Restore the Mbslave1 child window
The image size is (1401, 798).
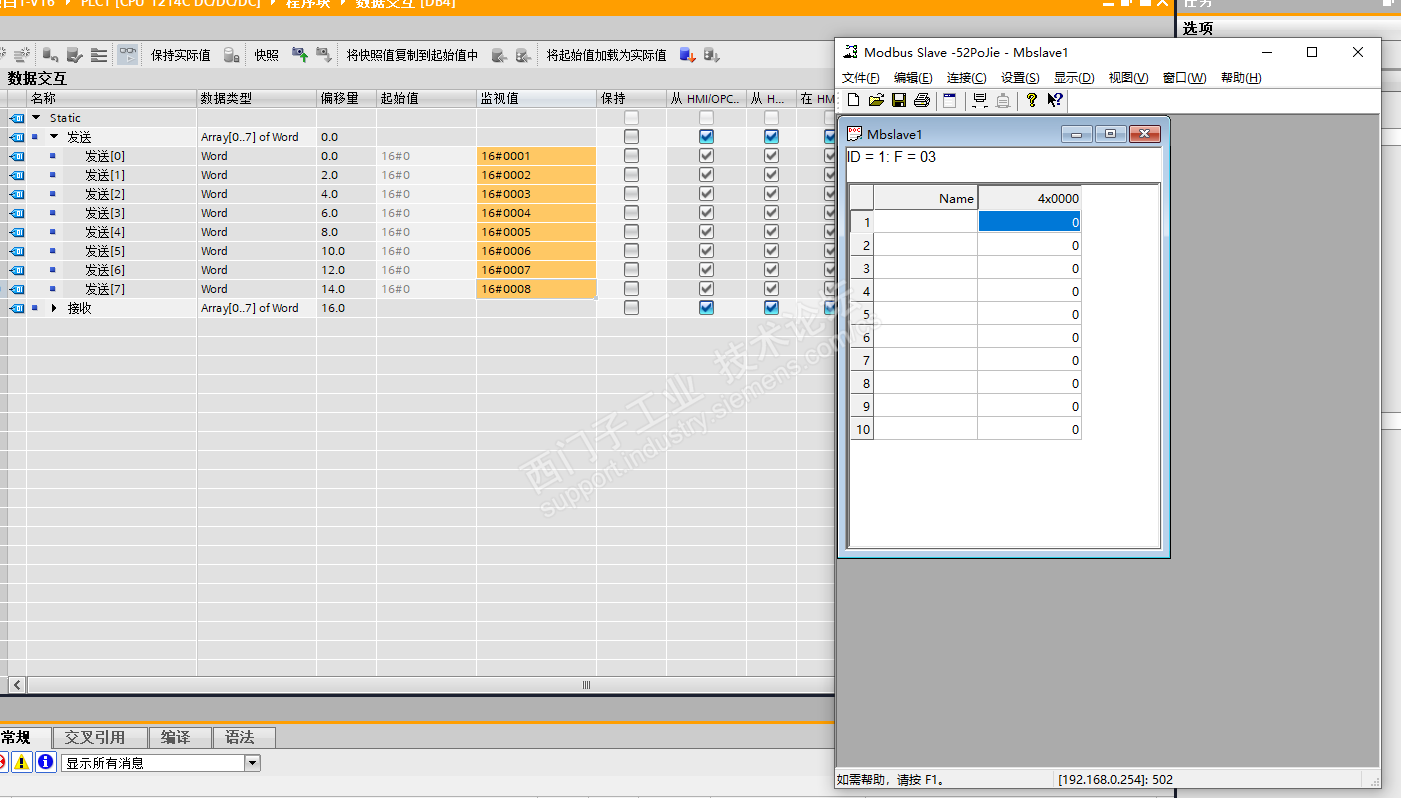tap(1110, 134)
